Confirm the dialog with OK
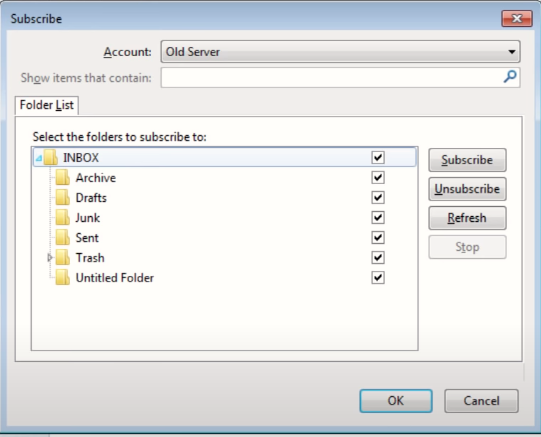Screen dimensions: 541x437 (x=396, y=401)
